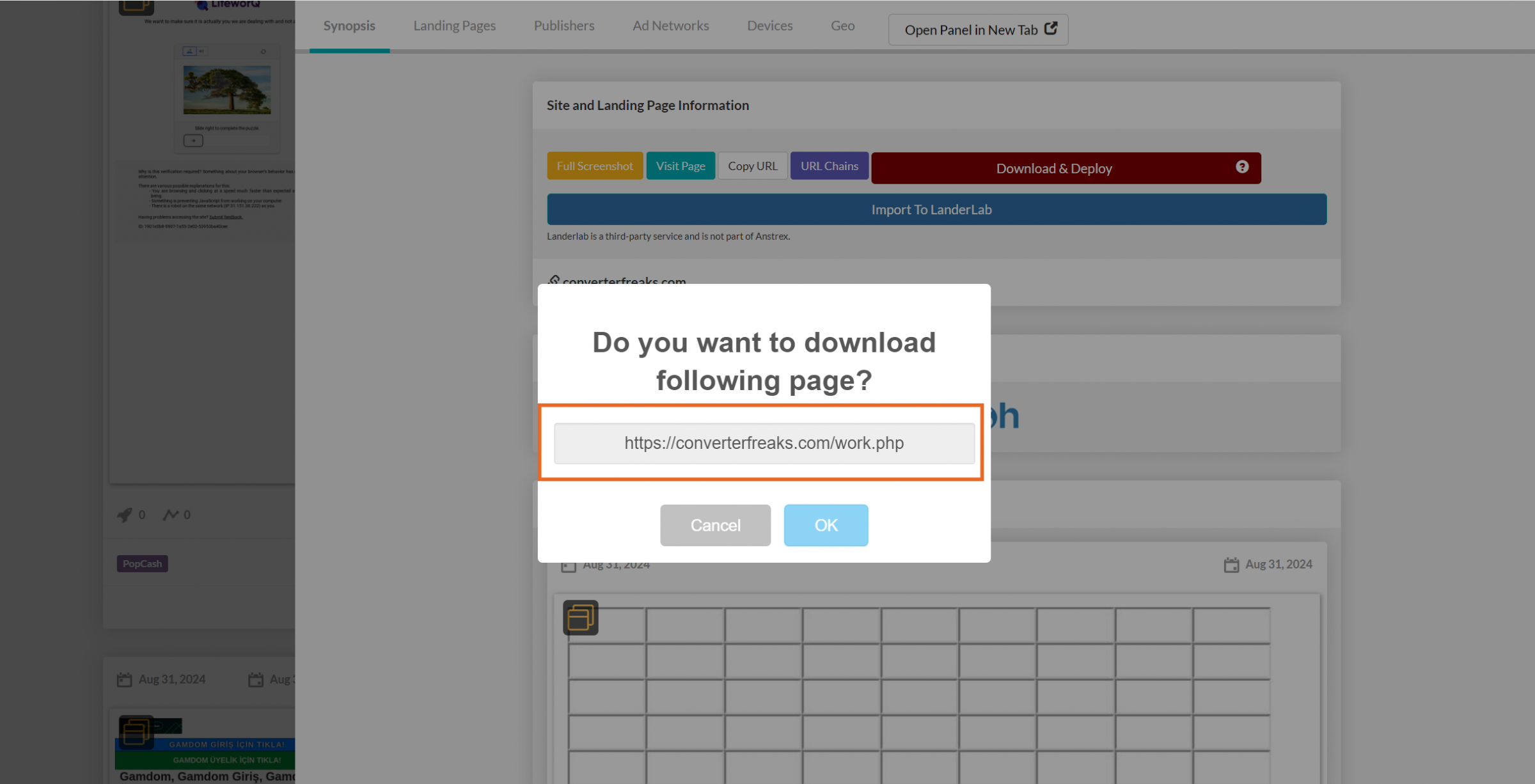
Task: Select the Landing Pages tab
Action: (454, 25)
